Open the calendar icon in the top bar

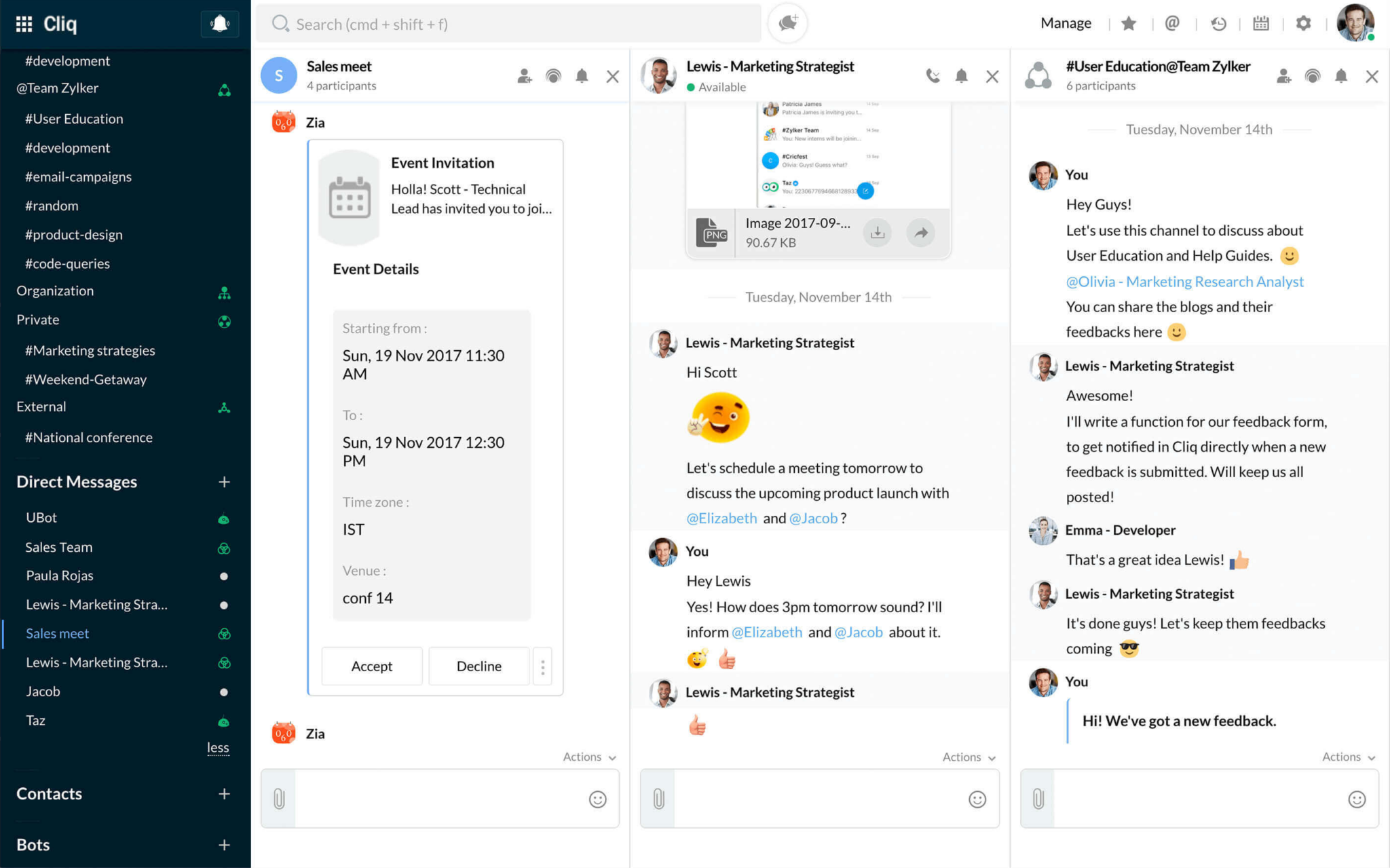[1260, 23]
